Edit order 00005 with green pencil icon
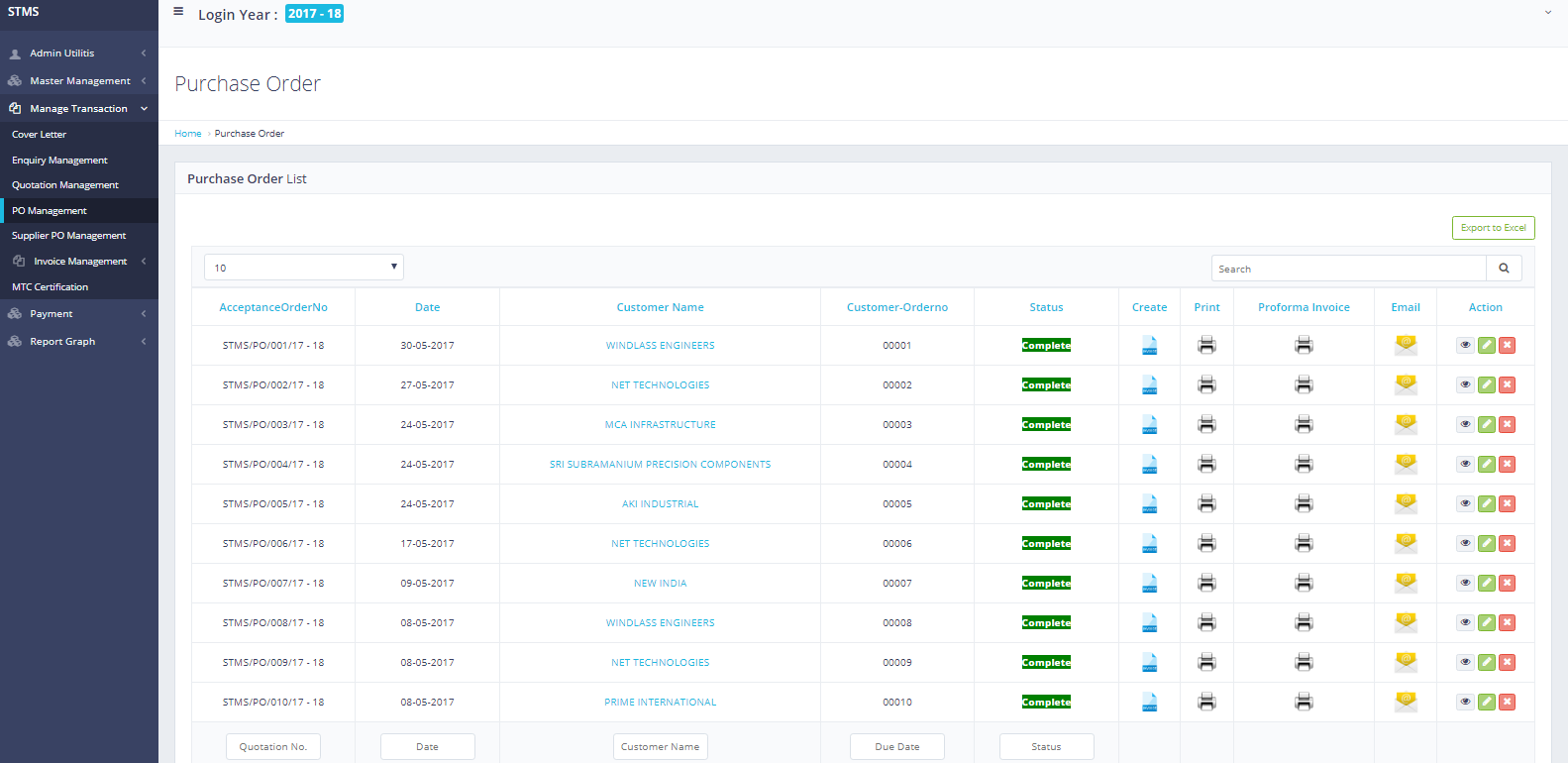 point(1486,504)
